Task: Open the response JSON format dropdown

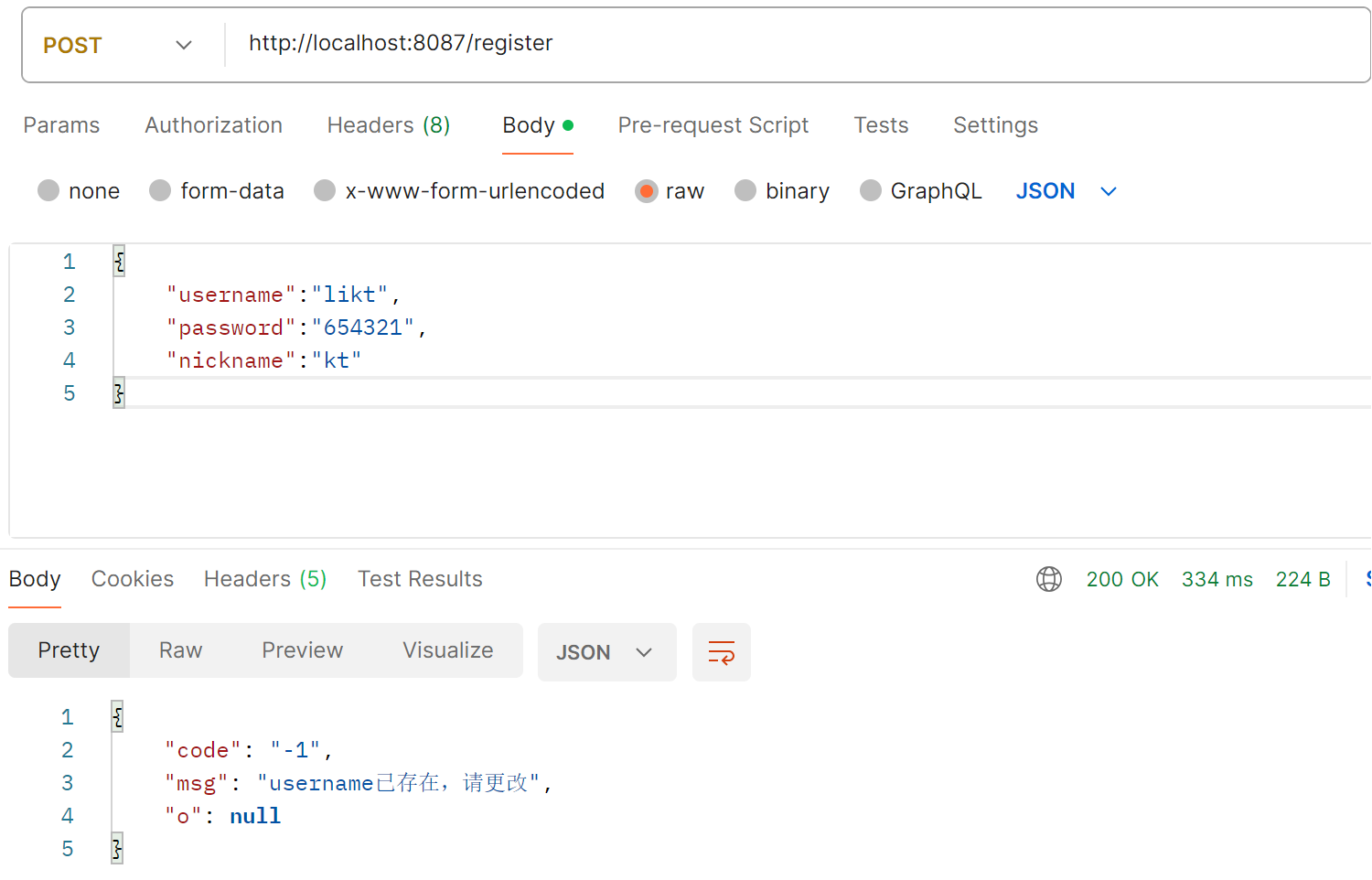Action: pos(606,652)
